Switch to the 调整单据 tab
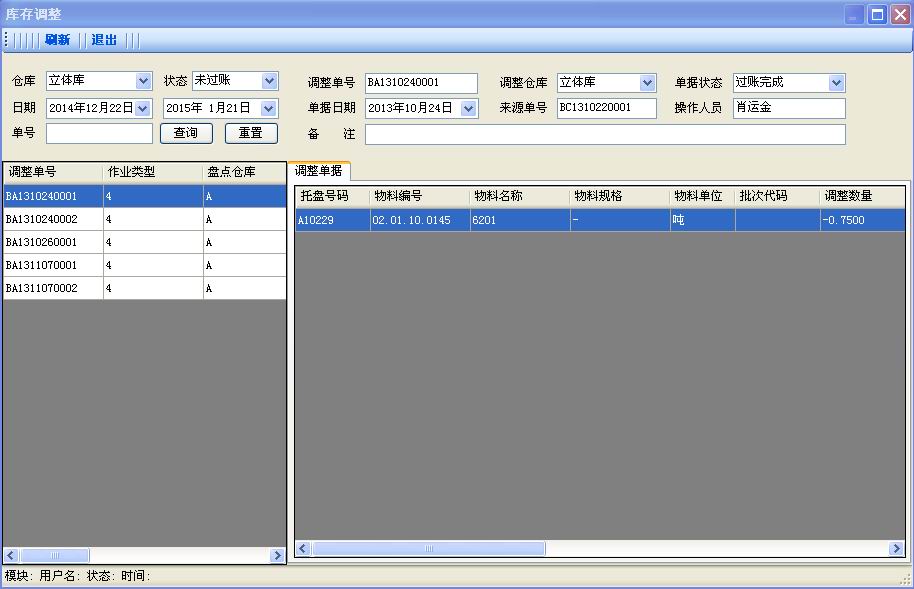 [x=318, y=171]
